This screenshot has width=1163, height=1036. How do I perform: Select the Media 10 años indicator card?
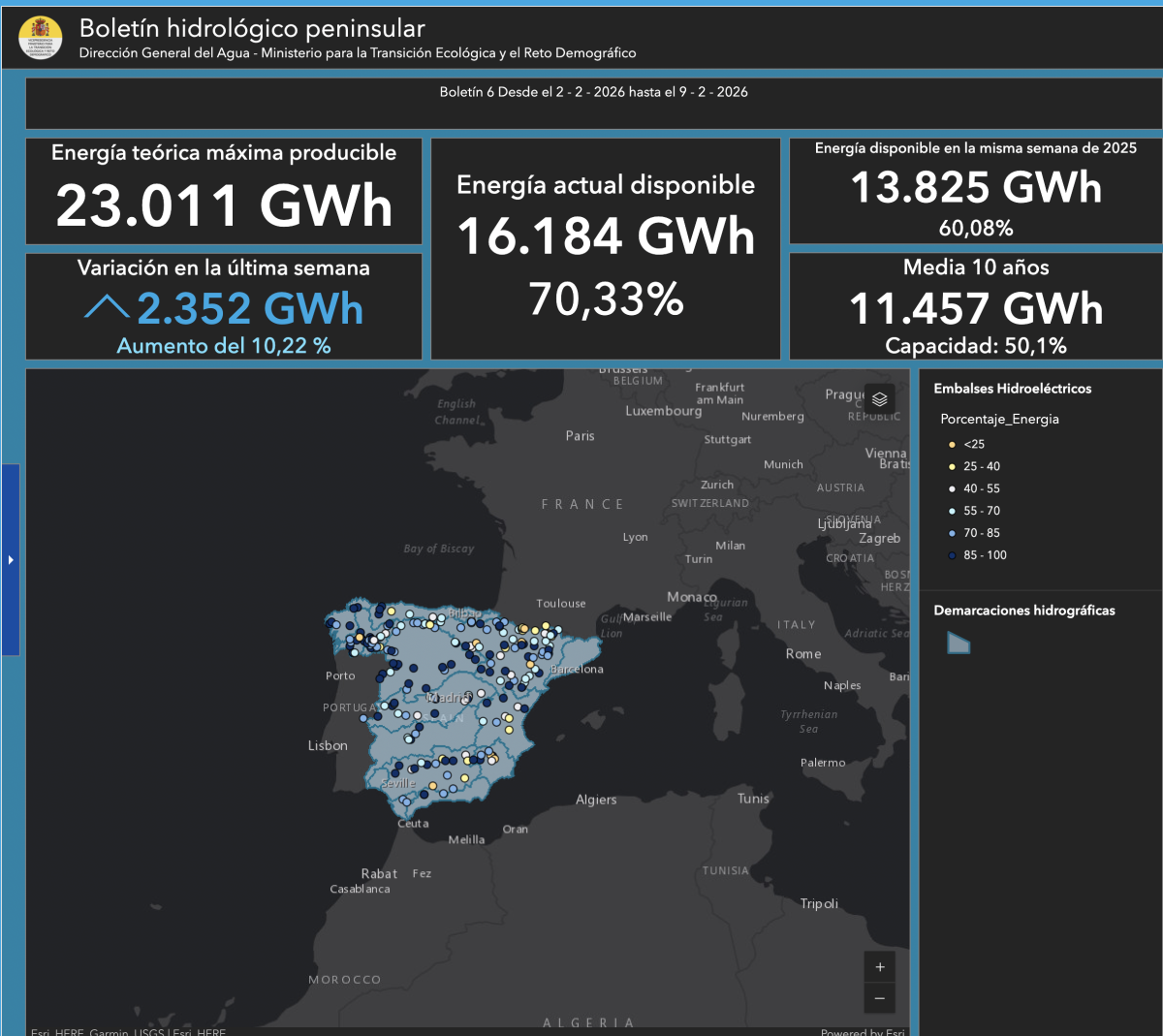pos(976,306)
